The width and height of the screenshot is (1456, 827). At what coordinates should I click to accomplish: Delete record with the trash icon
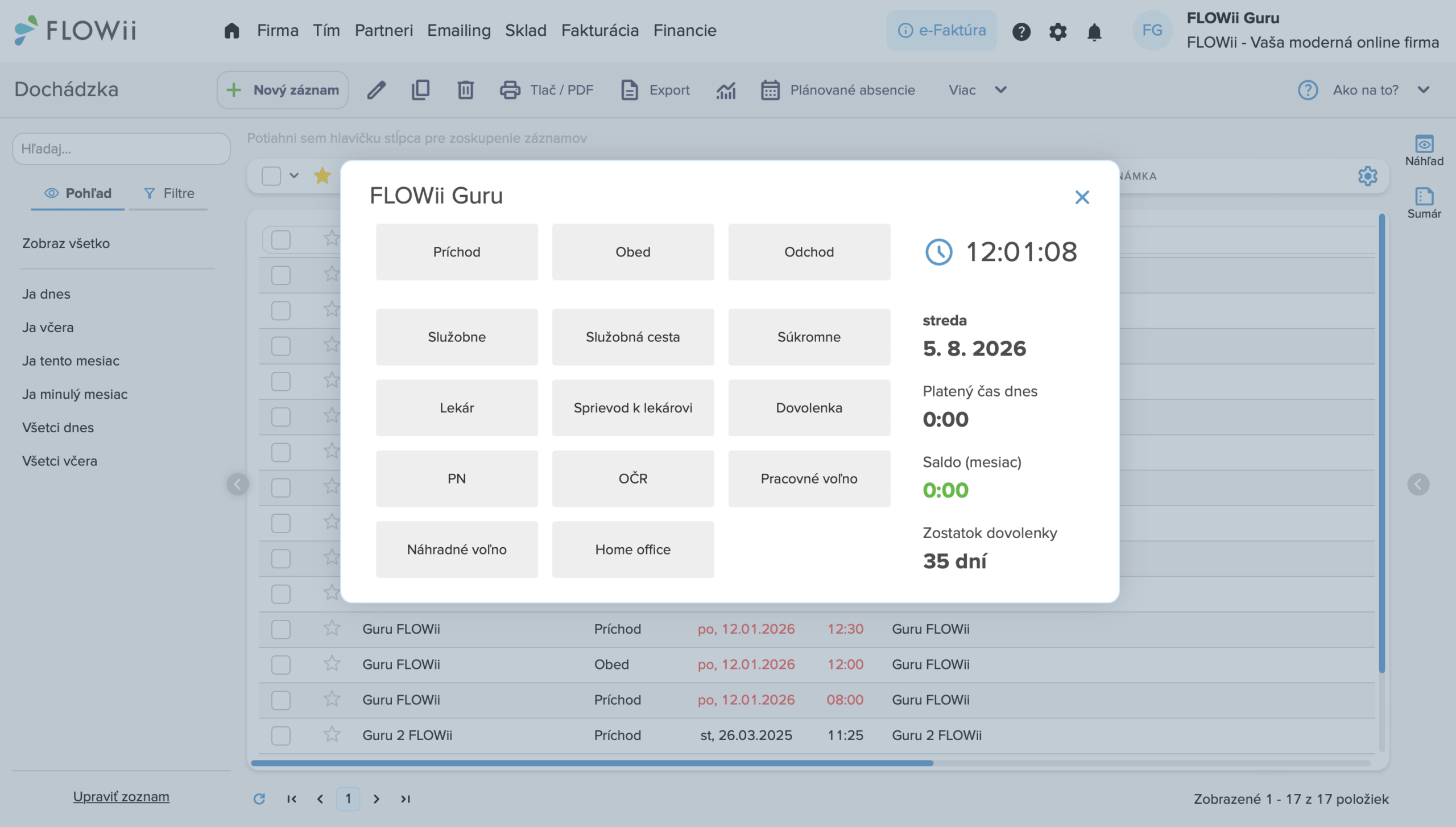pyautogui.click(x=465, y=90)
